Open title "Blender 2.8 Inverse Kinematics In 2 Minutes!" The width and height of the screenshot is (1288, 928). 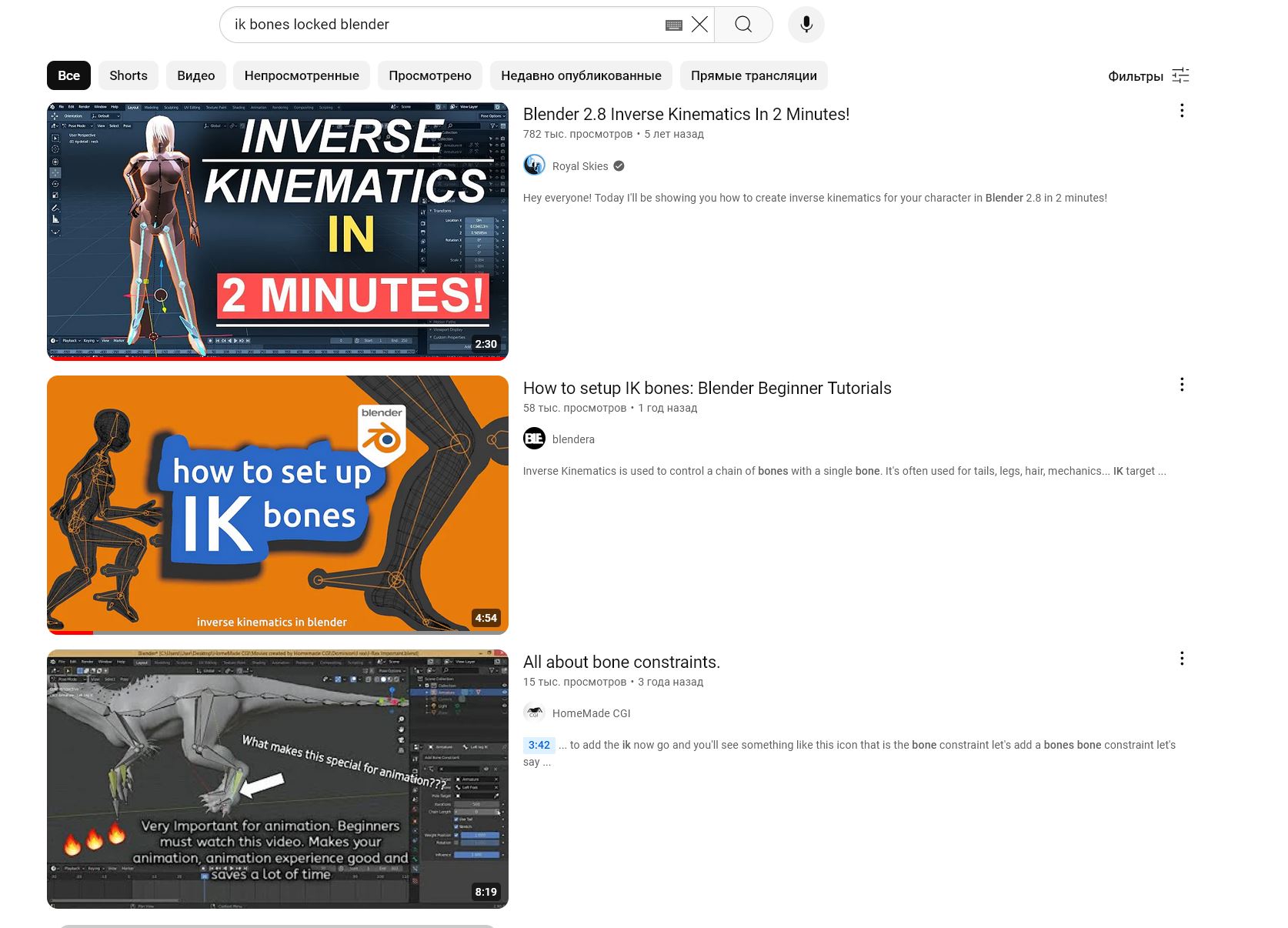point(686,114)
